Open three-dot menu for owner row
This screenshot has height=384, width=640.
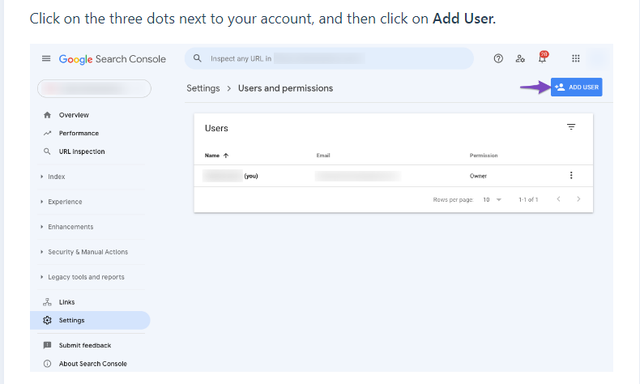click(571, 175)
